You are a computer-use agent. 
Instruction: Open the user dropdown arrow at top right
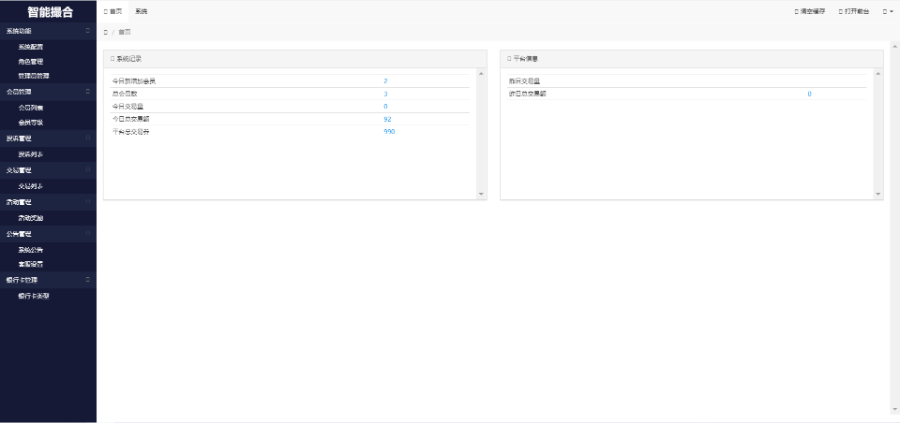(891, 11)
